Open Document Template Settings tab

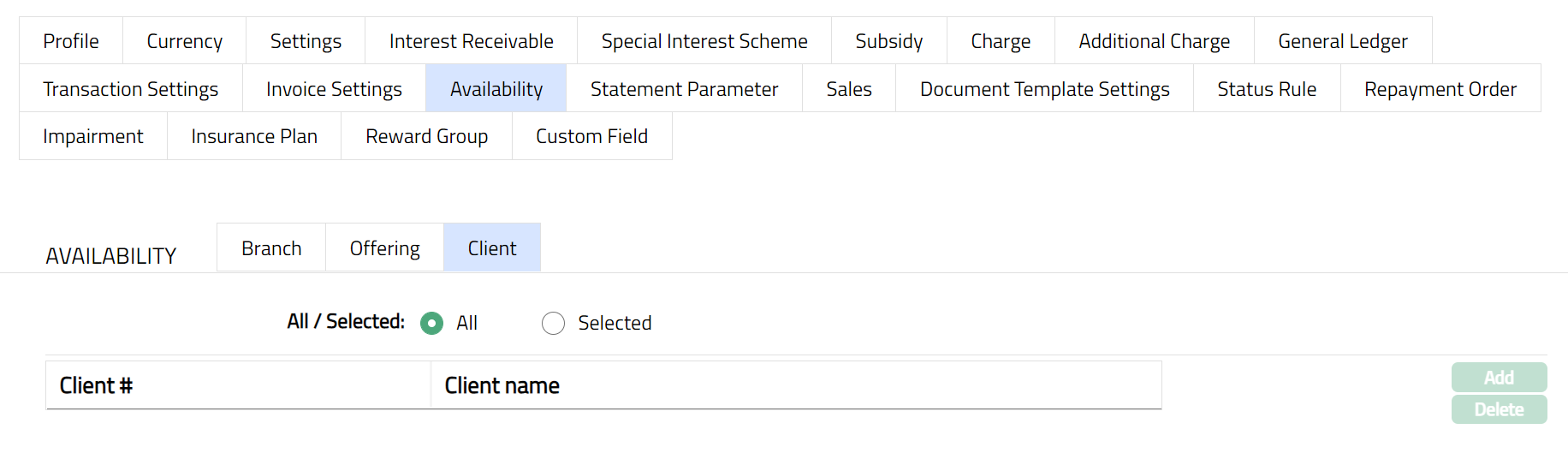click(1044, 89)
